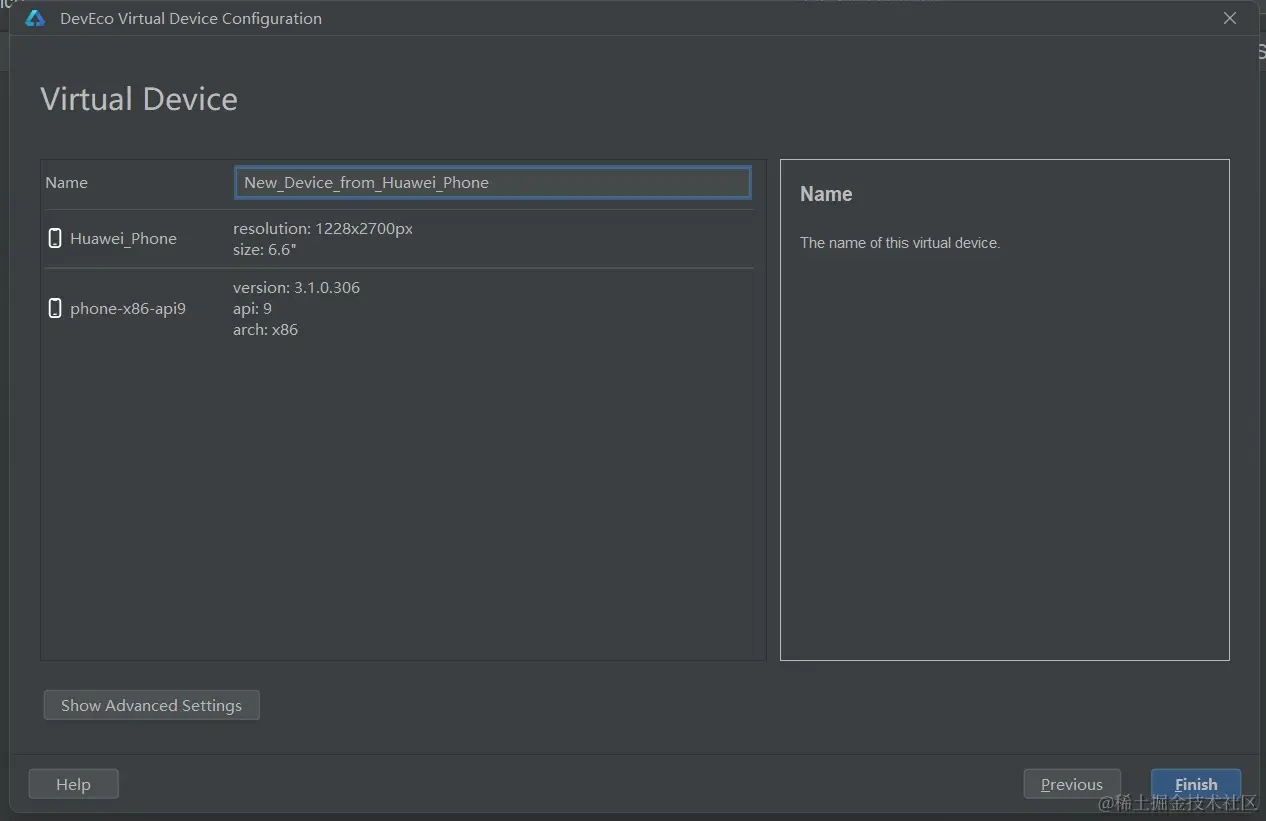Select the Huawei_Phone hardware row label

(x=123, y=239)
